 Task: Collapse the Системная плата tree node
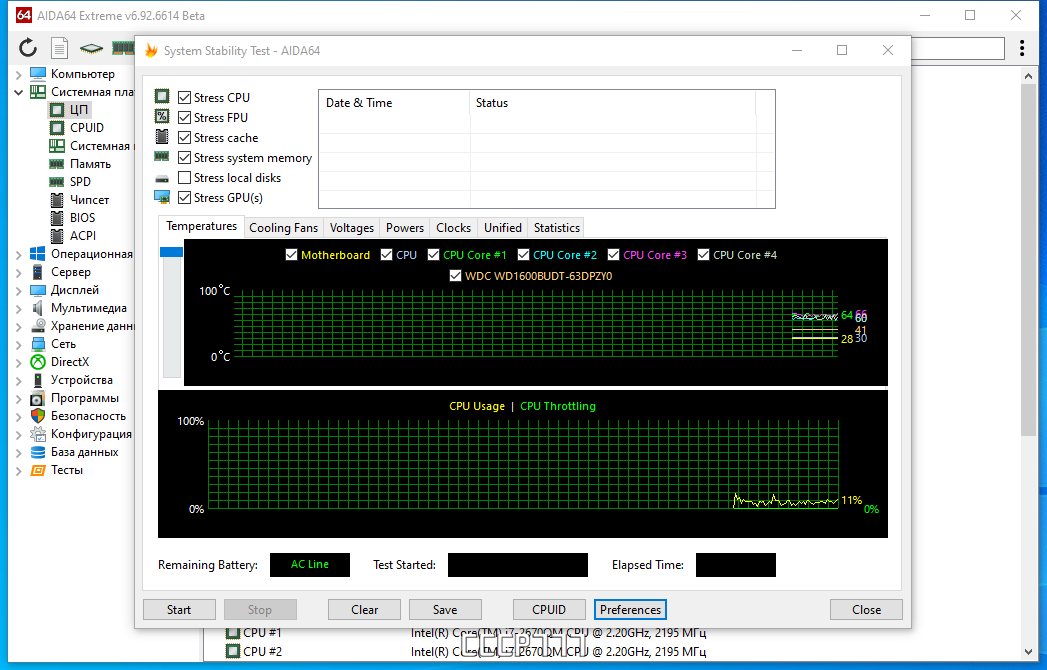(19, 92)
